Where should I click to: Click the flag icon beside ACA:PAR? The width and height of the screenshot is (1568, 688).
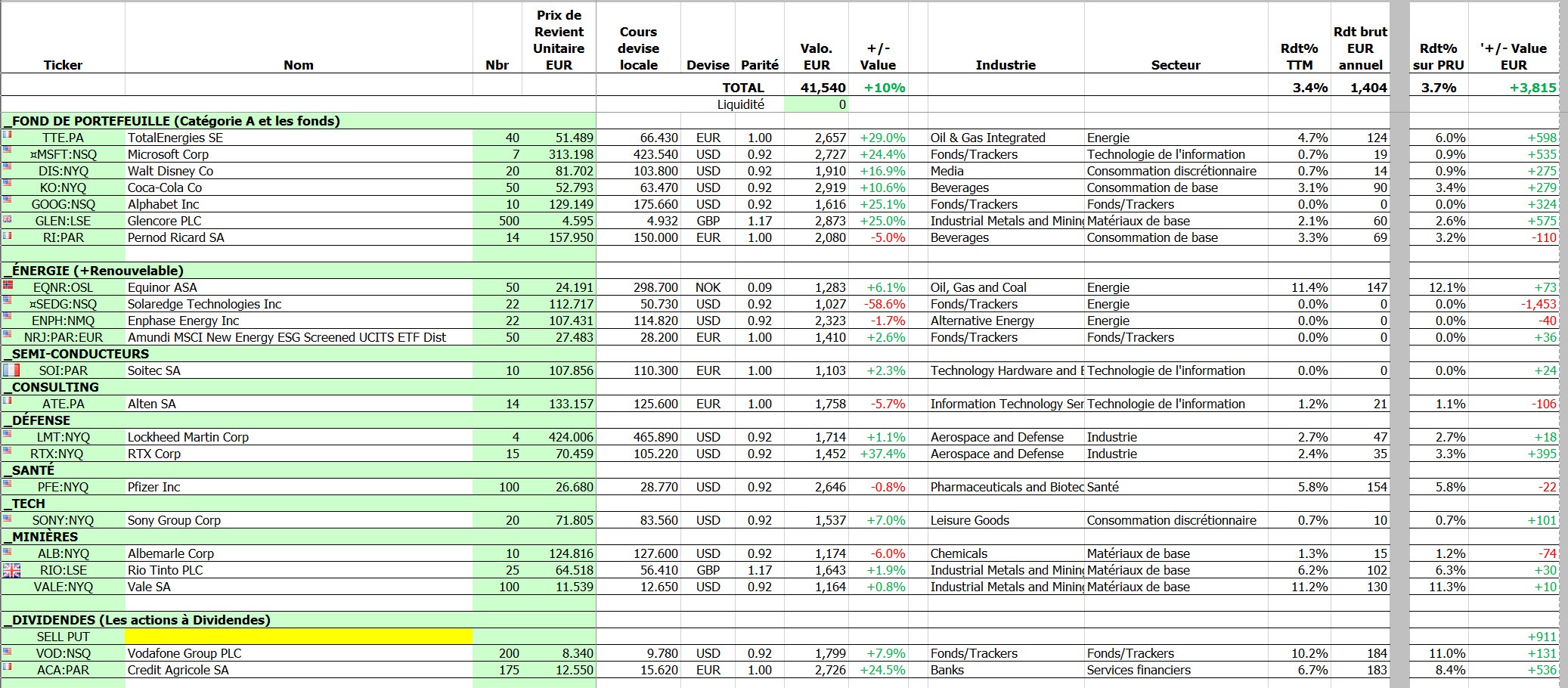[8, 667]
